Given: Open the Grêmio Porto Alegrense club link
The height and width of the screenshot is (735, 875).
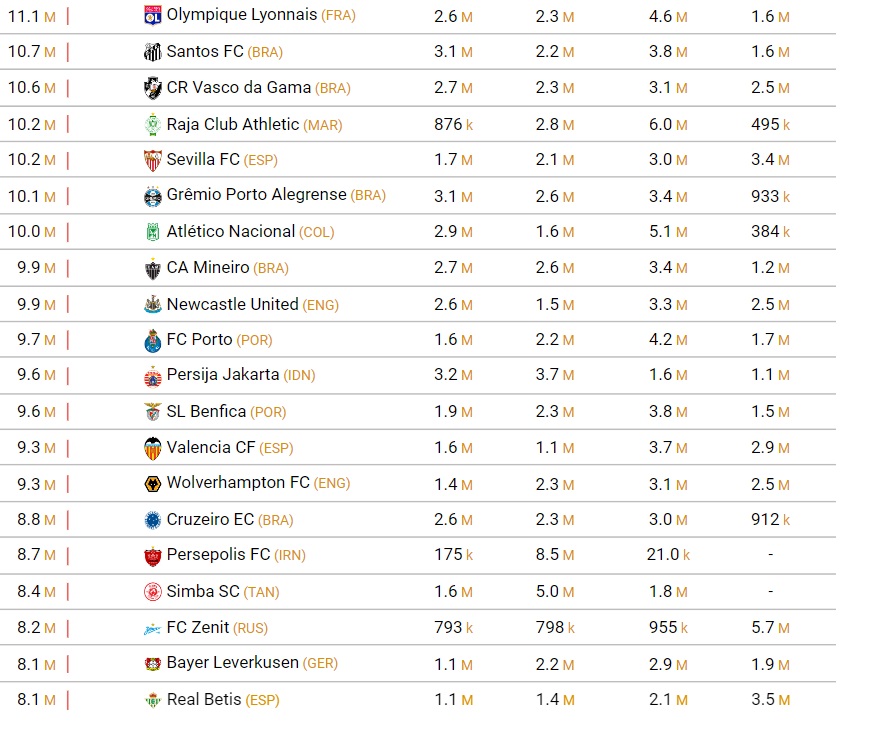Looking at the screenshot, I should [x=256, y=195].
